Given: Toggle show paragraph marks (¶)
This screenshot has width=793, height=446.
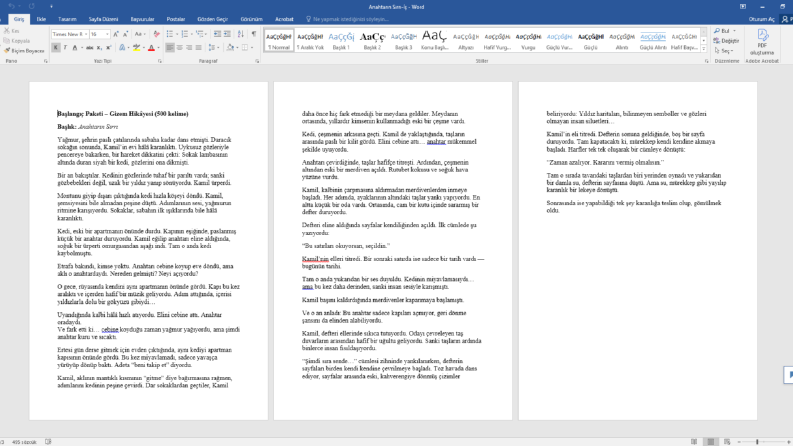Looking at the screenshot, I should pyautogui.click(x=253, y=34).
